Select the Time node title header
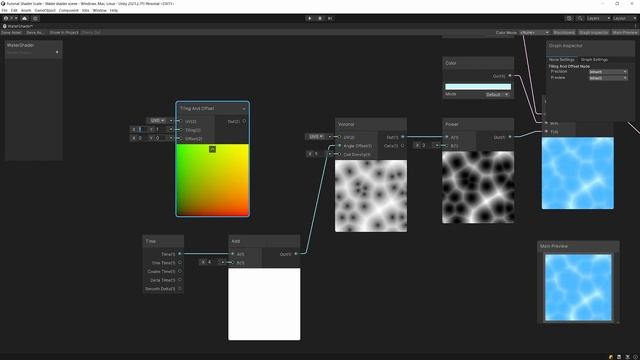640x360 pixels. tap(163, 241)
